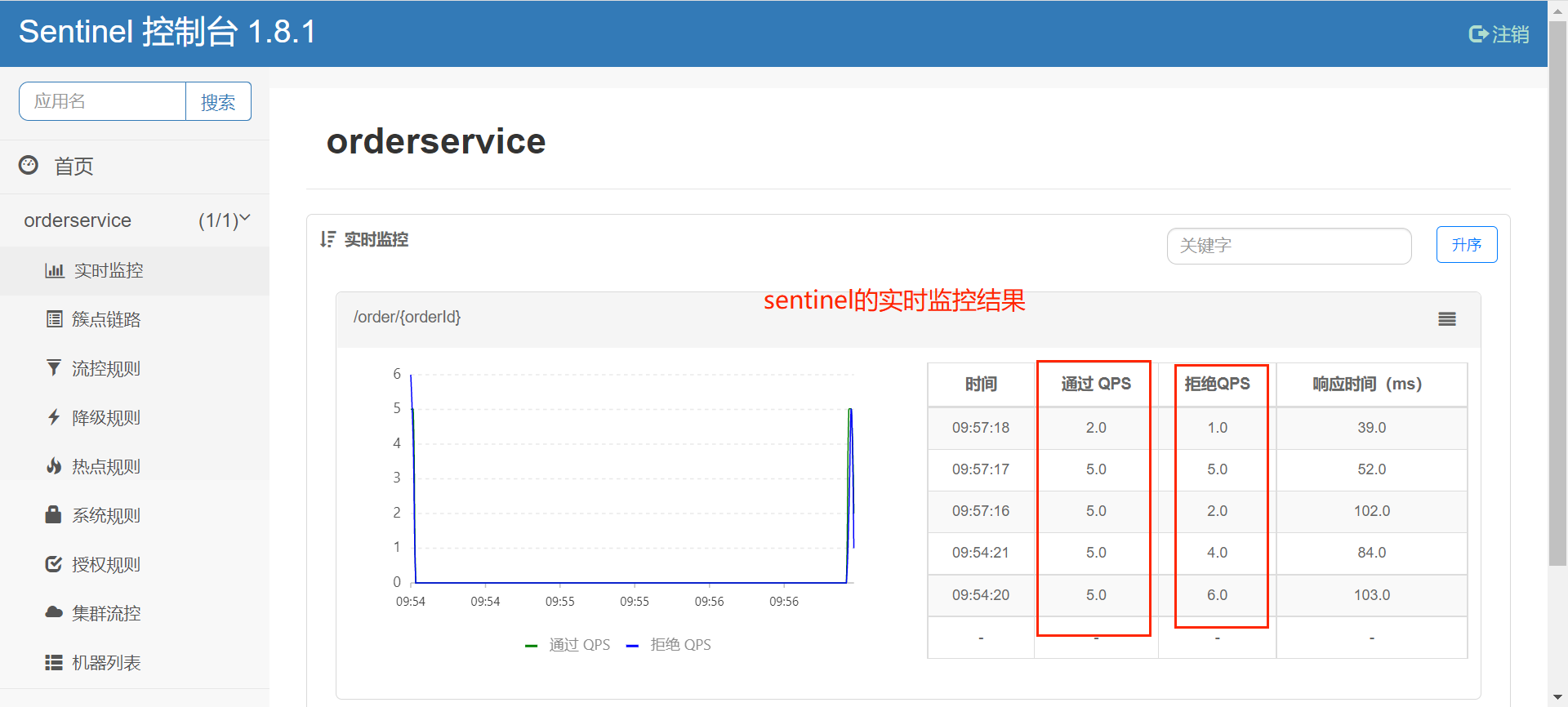Toggle the 通过 QPS legend entry
This screenshot has height=707, width=1568.
pyautogui.click(x=568, y=645)
